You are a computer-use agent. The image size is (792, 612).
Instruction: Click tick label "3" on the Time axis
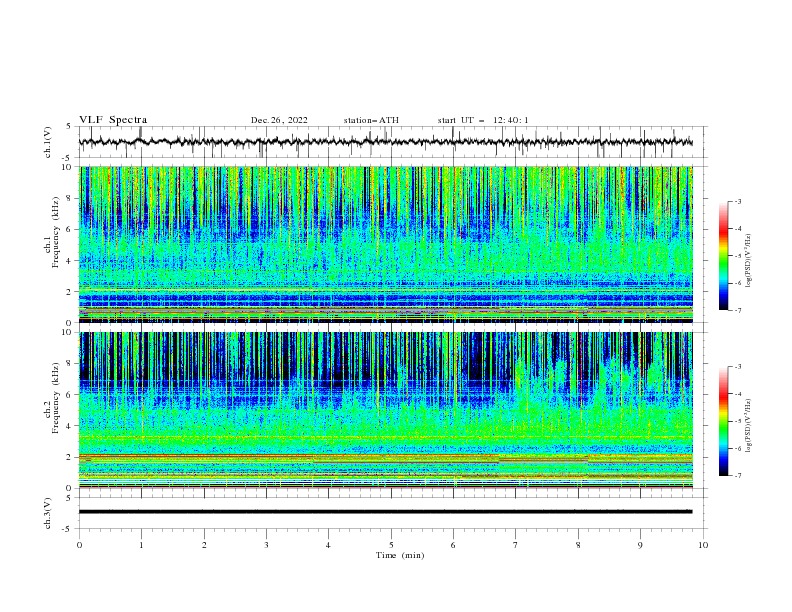coord(266,545)
